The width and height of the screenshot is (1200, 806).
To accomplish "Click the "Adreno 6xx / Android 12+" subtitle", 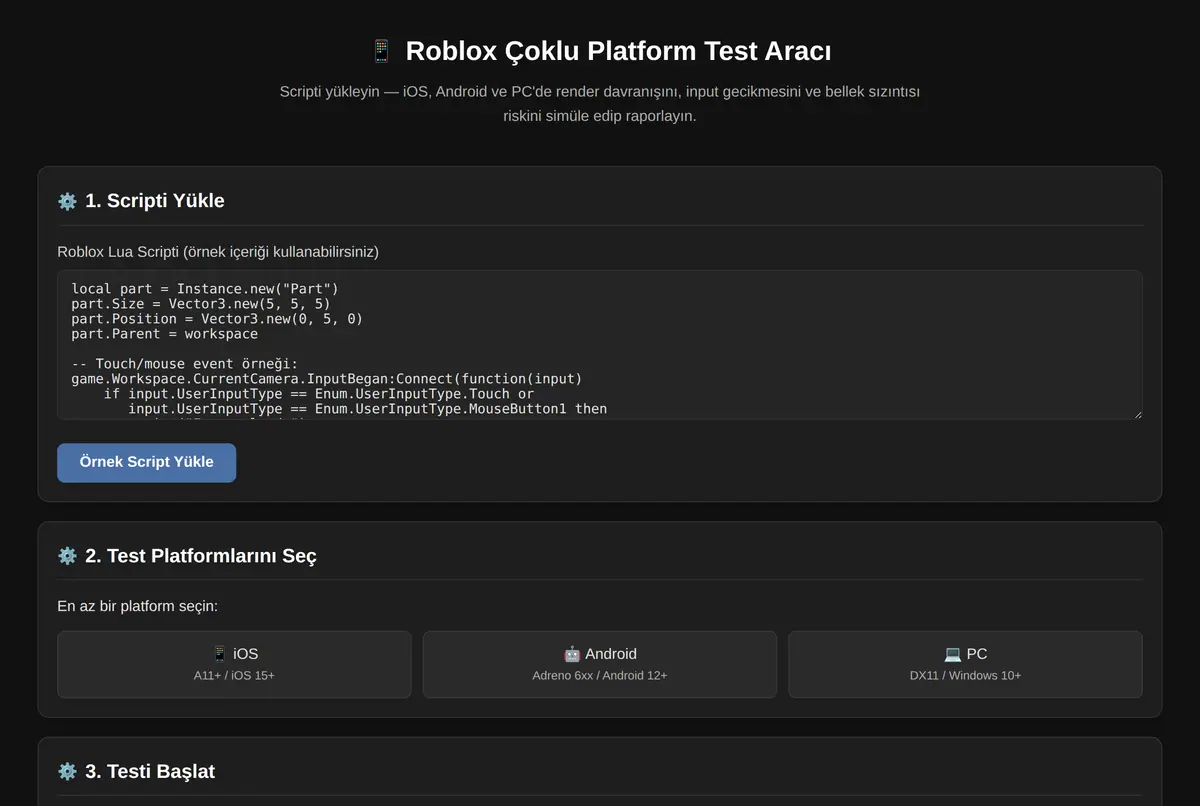I will click(x=600, y=676).
